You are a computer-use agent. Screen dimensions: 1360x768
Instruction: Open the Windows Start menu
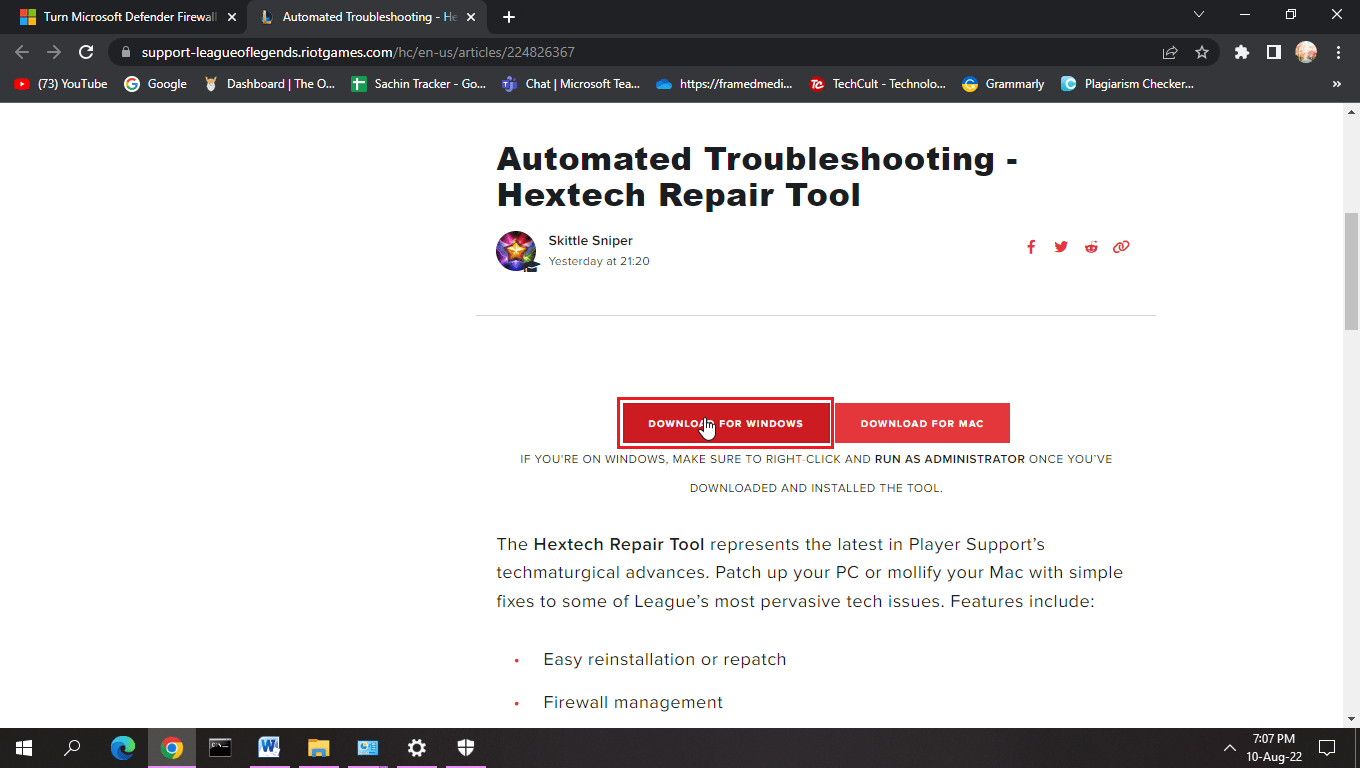24,747
